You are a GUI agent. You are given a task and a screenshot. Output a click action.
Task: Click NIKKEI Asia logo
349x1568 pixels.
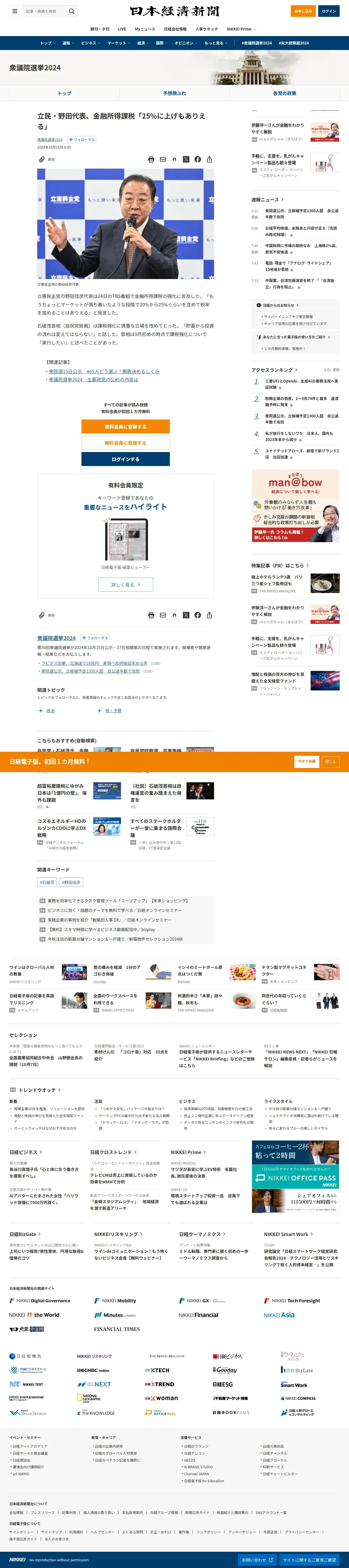click(x=279, y=1315)
